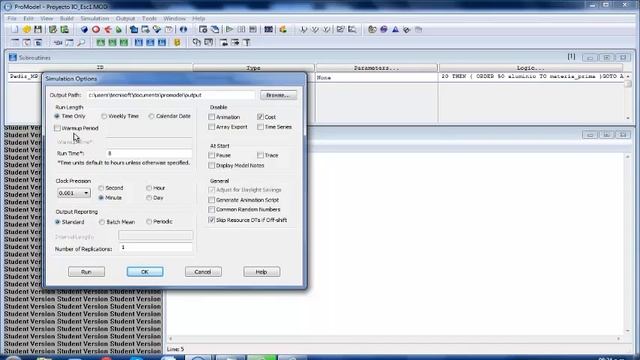The image size is (640, 360).
Task: Click the T text icon in second toolbar
Action: [x=247, y=42]
